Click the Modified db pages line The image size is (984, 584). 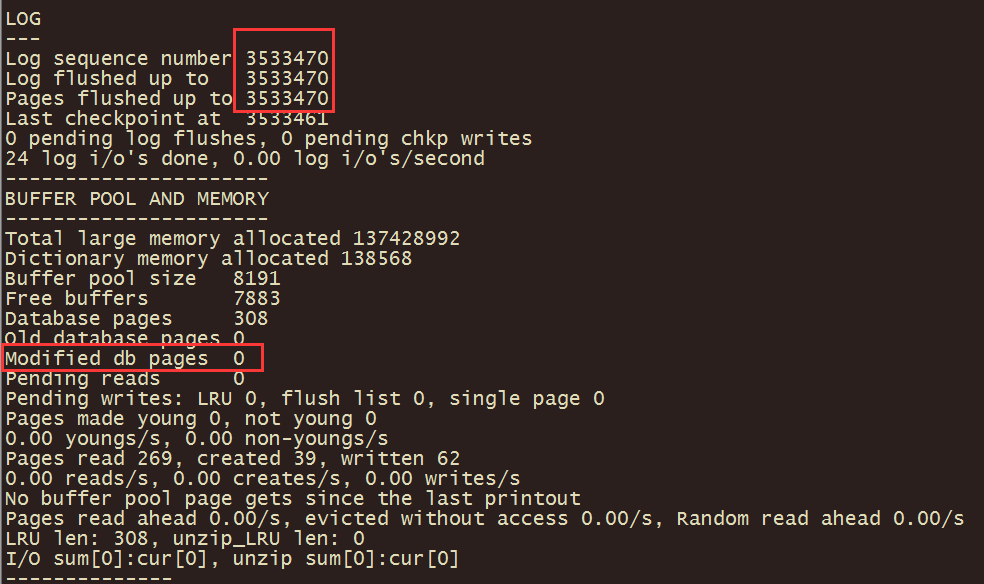125,358
